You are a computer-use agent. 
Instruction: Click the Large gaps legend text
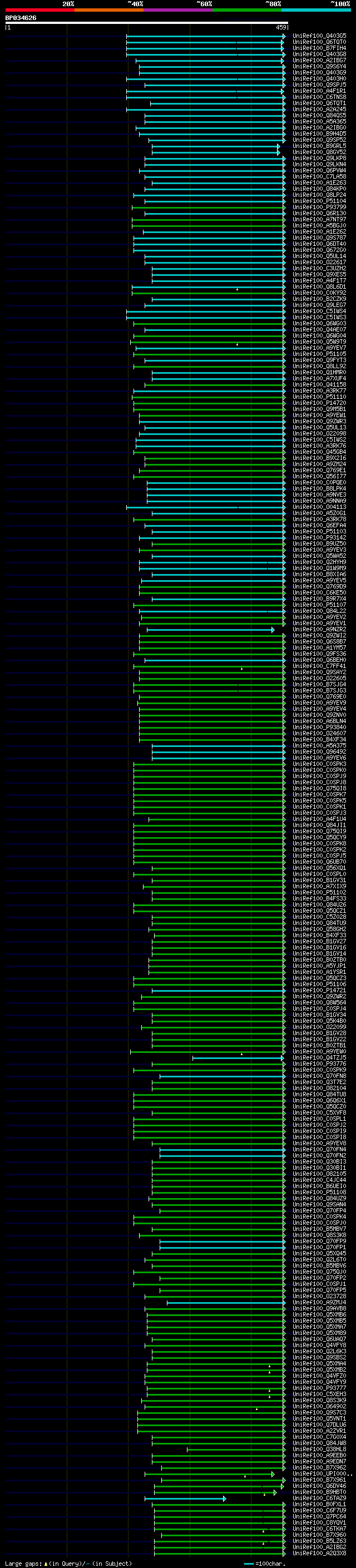point(68,1563)
